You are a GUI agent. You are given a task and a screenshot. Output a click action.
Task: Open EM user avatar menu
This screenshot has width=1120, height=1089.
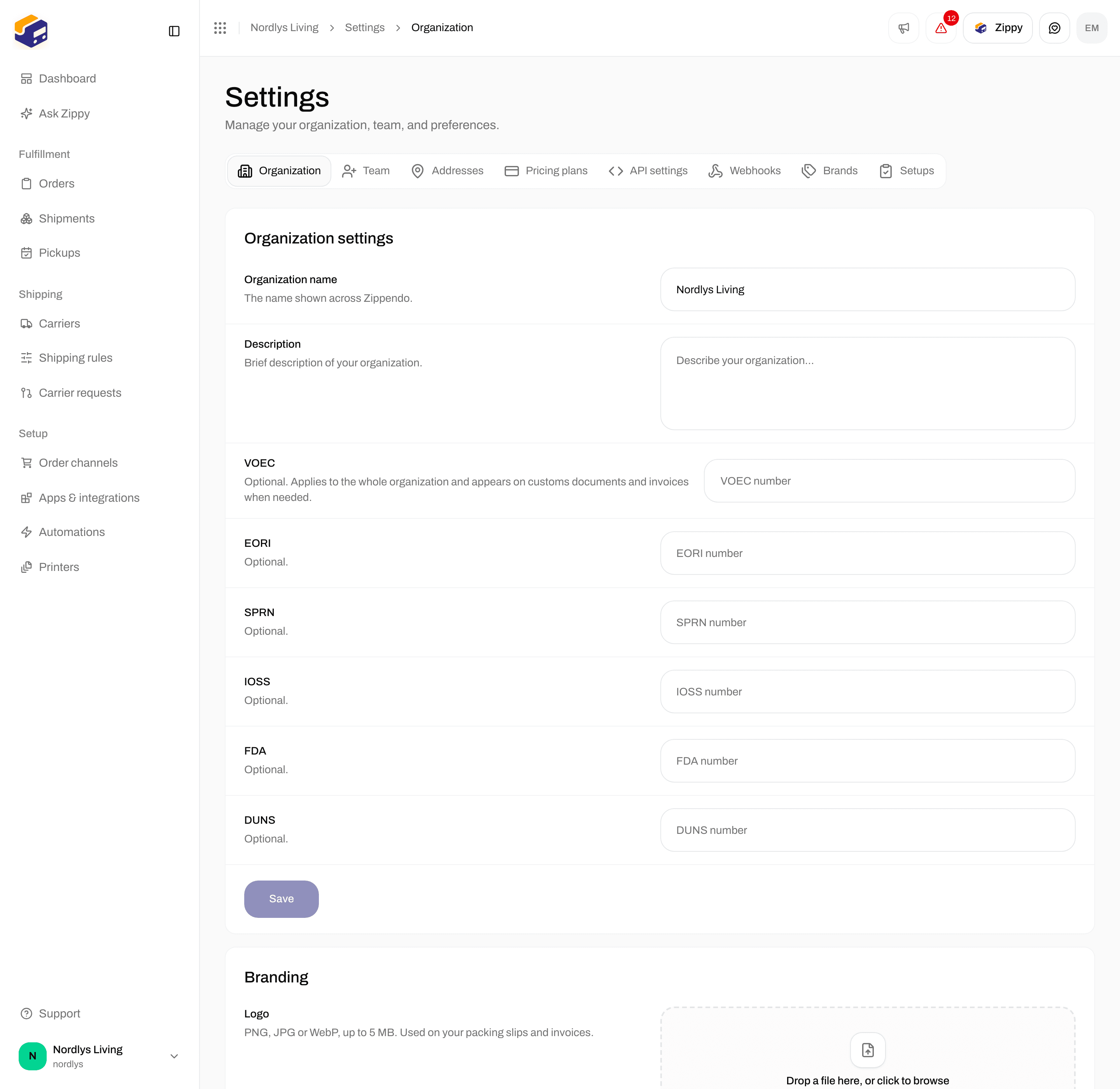(1092, 28)
